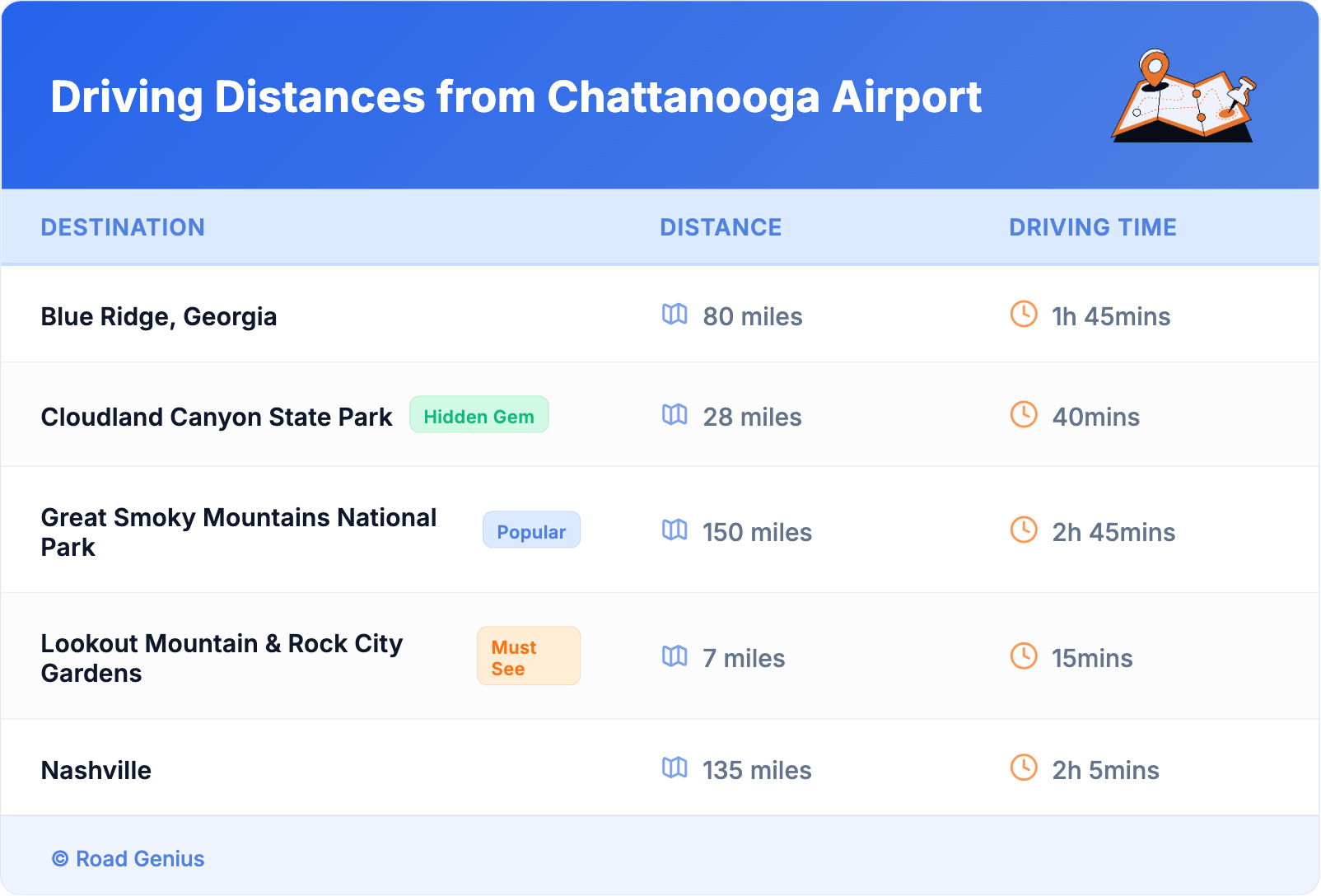
Task: Click the clock icon next to 15mins
Action: 1024,656
